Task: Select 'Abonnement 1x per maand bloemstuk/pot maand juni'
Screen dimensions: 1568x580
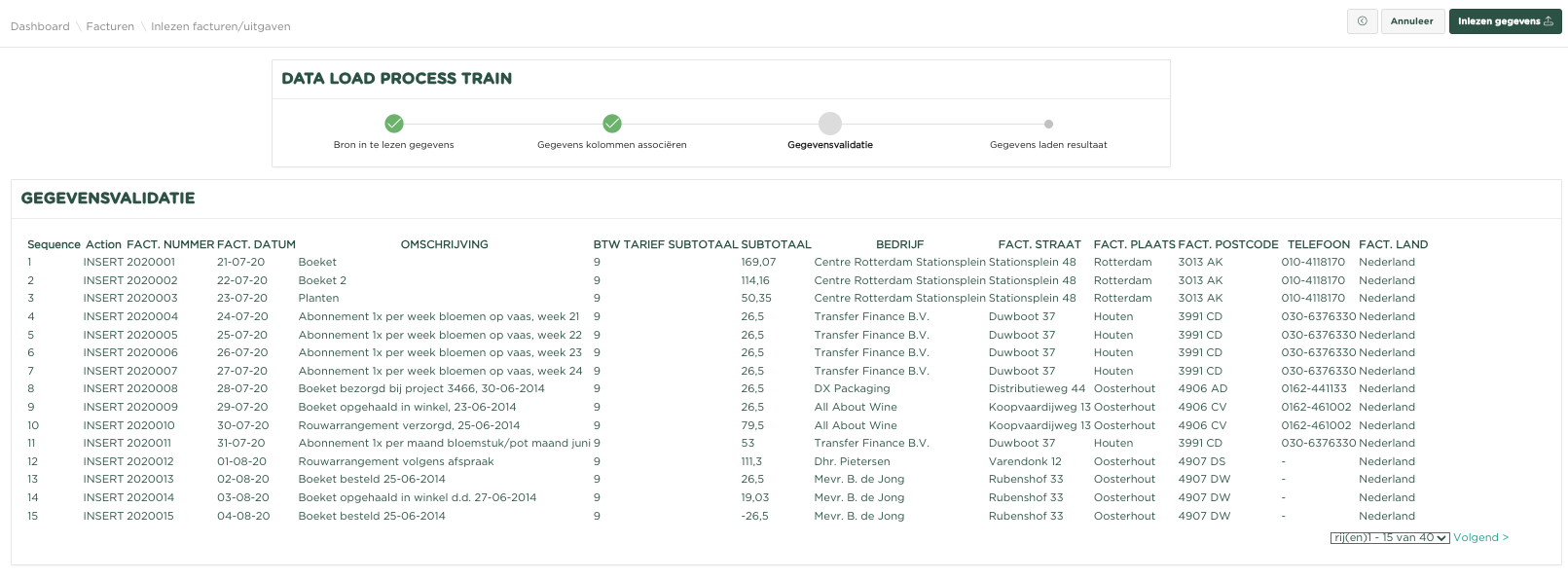Action: pyautogui.click(x=444, y=443)
